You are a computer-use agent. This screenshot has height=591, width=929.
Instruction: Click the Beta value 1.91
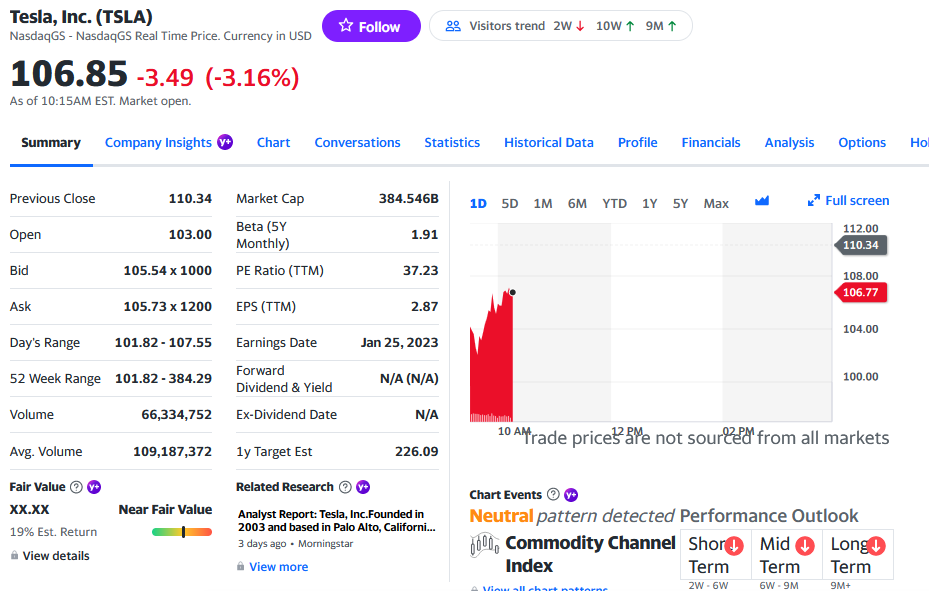pos(425,235)
